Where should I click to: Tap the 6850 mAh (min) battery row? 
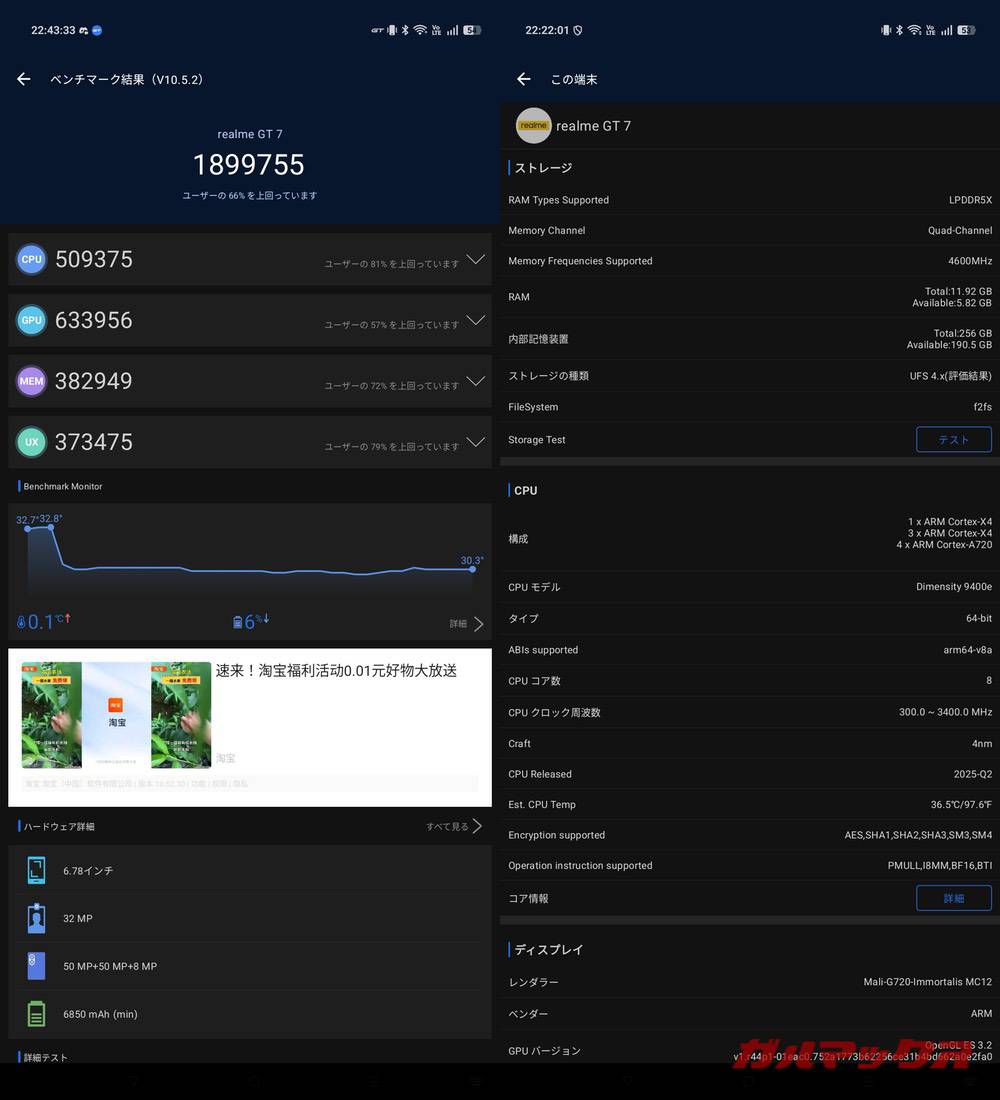point(250,1014)
